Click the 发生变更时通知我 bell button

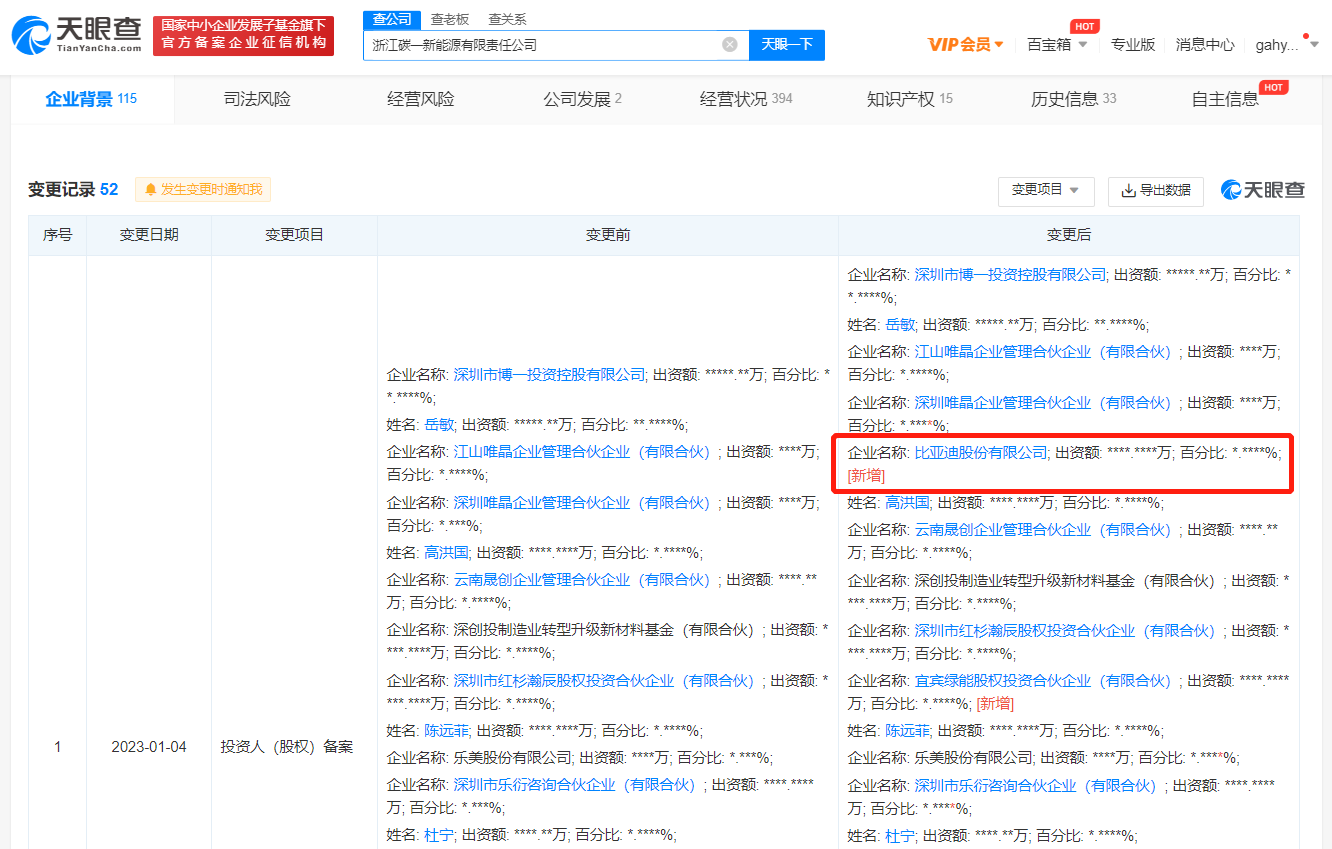point(203,189)
